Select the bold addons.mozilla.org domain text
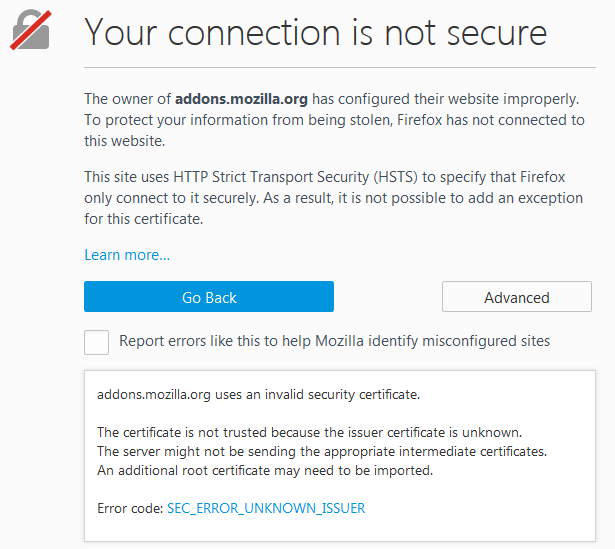615x549 pixels. click(x=241, y=99)
